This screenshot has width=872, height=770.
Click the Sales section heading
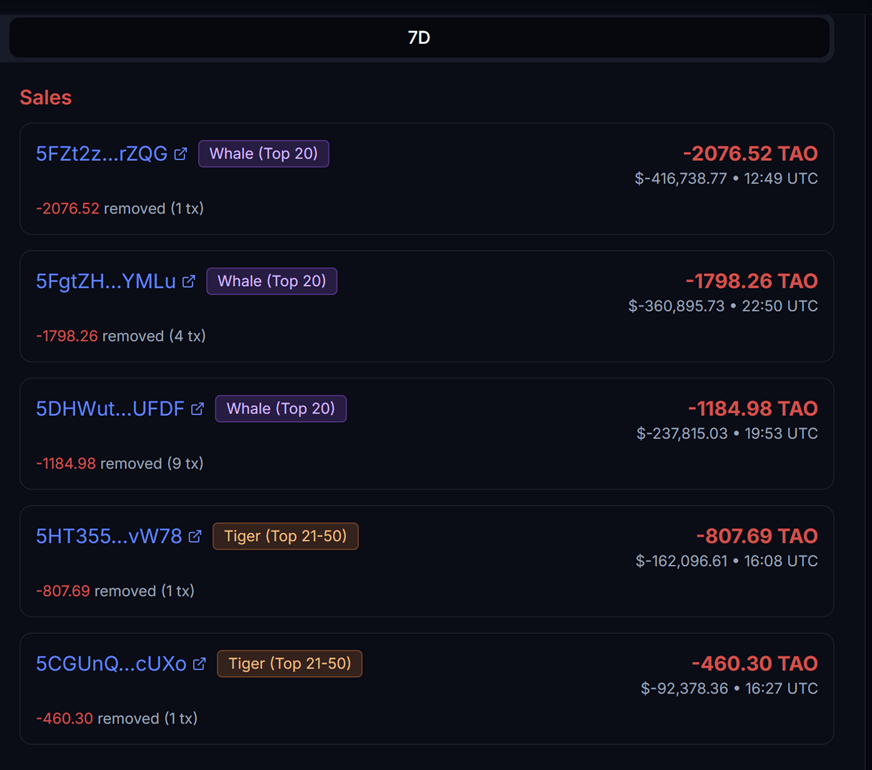[46, 97]
